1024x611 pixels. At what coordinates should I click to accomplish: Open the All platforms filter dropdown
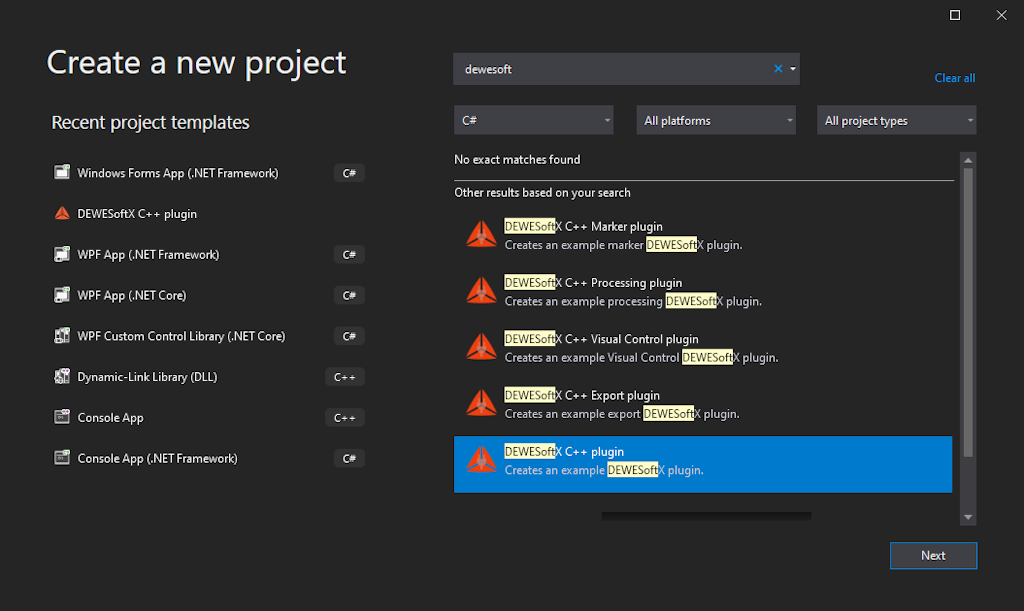(x=716, y=120)
